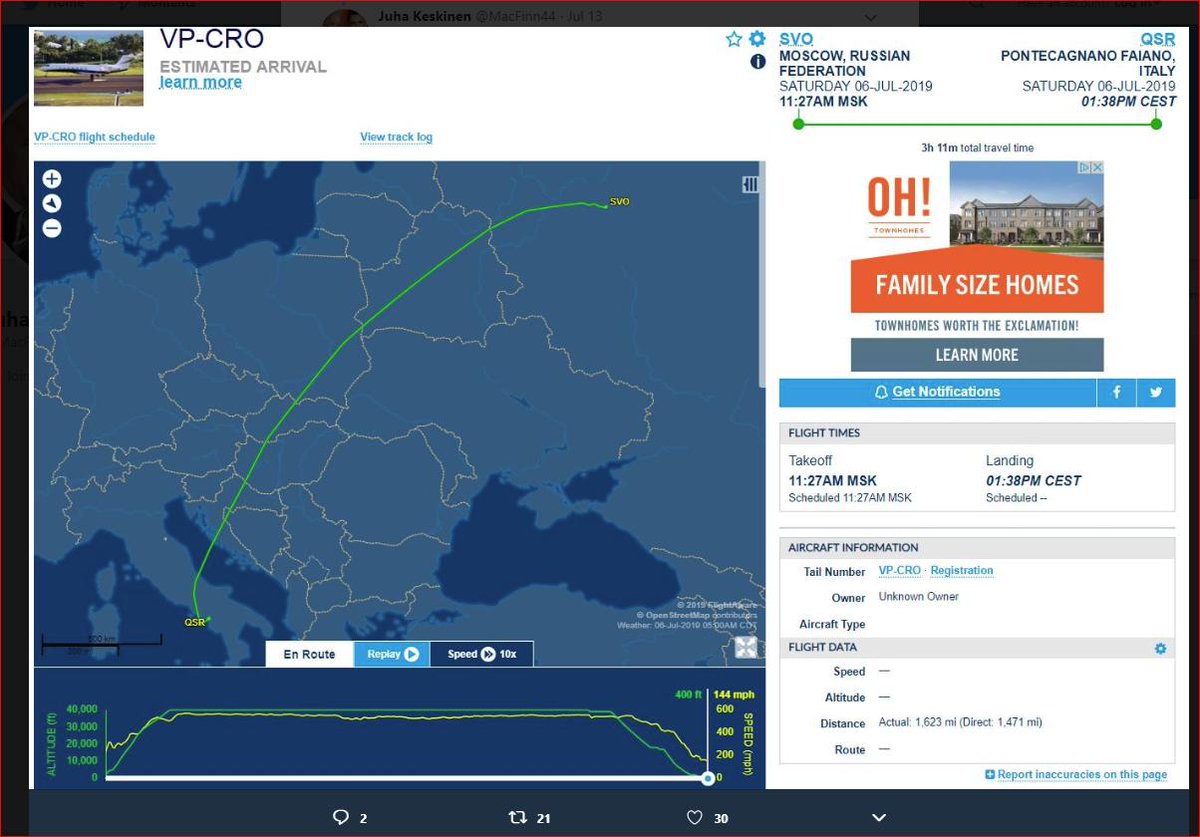
Task: Expand tweet details chevron at the bottom
Action: 879,818
